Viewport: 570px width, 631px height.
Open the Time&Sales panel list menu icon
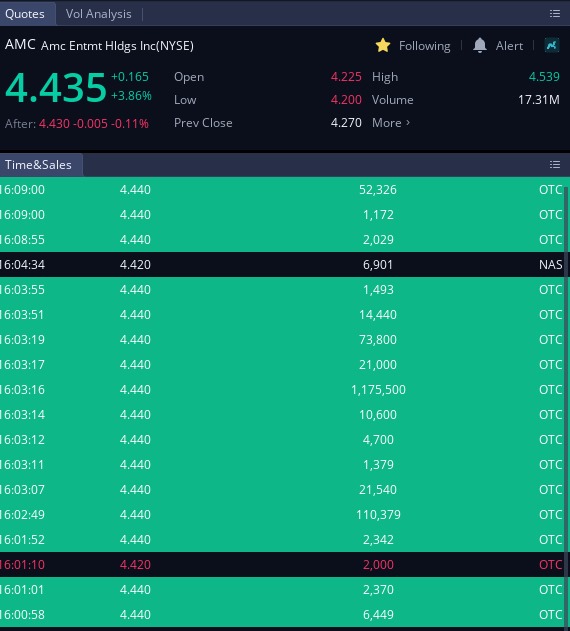(x=555, y=164)
